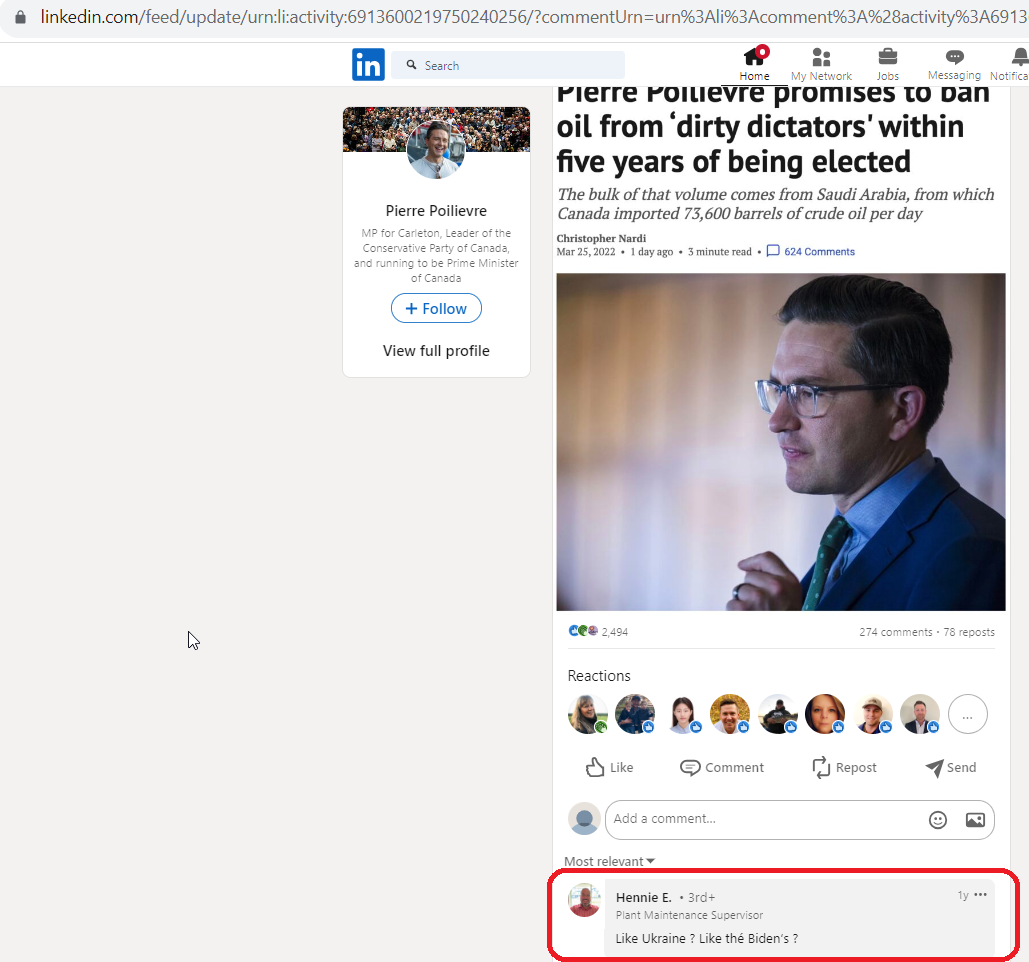This screenshot has width=1029, height=962.
Task: Open the Messaging tab
Action: (x=954, y=64)
